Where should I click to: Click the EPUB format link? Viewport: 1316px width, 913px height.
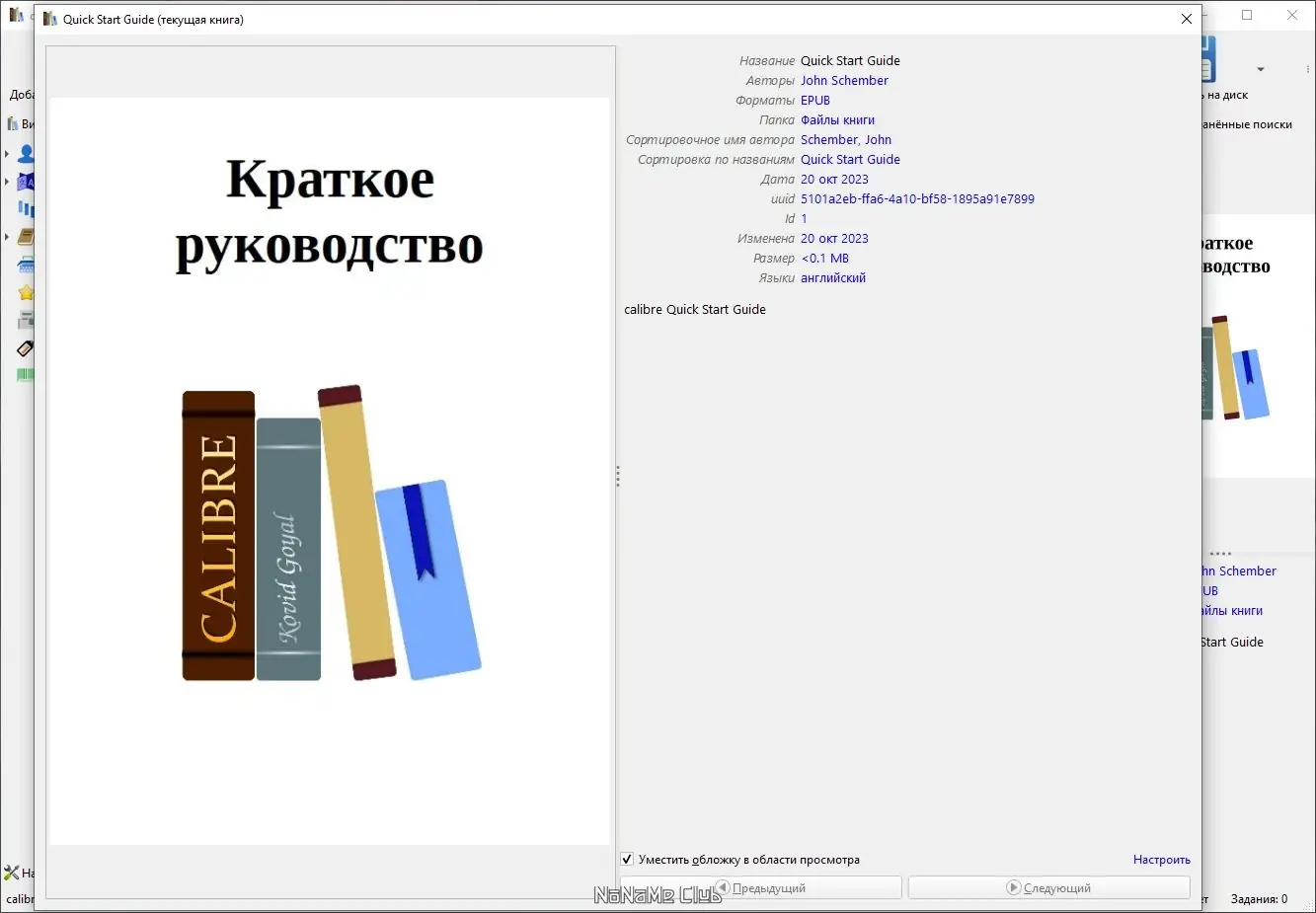coord(814,100)
